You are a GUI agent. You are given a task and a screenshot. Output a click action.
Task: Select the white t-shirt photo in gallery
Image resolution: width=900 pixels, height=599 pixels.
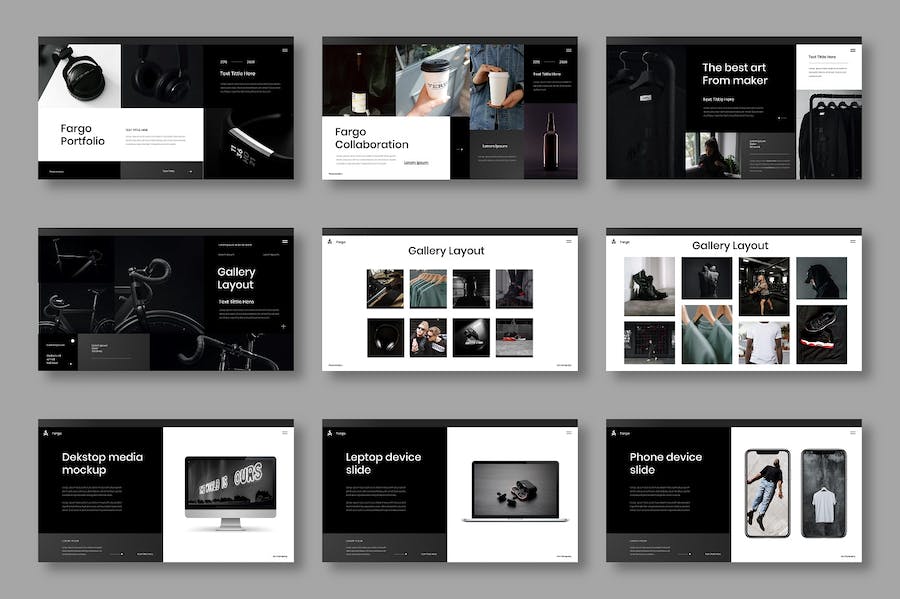pos(764,341)
